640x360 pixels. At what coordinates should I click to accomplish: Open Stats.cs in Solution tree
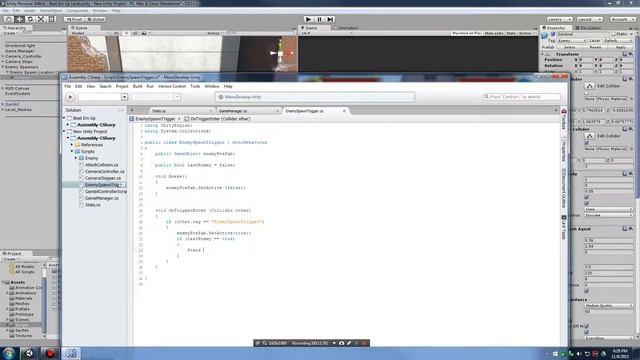coord(93,204)
